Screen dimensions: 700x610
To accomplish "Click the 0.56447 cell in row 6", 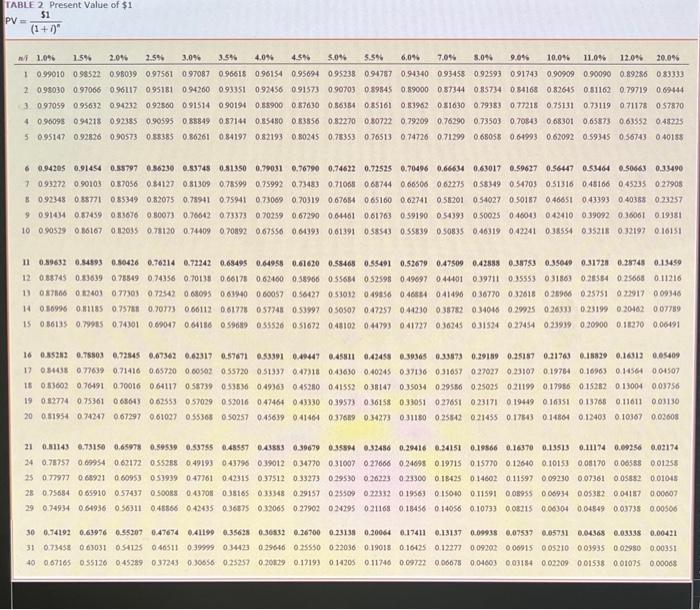I will 561,168.
